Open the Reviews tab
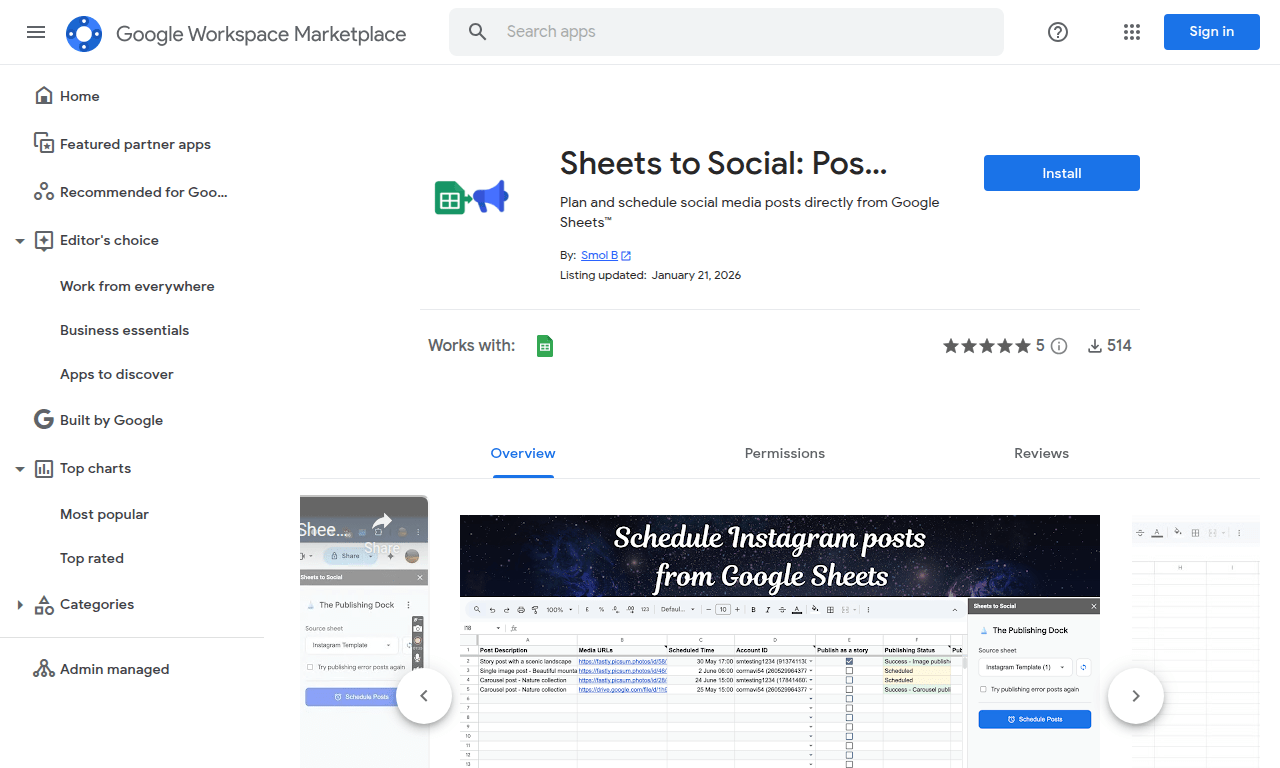1280x768 pixels. [x=1041, y=453]
